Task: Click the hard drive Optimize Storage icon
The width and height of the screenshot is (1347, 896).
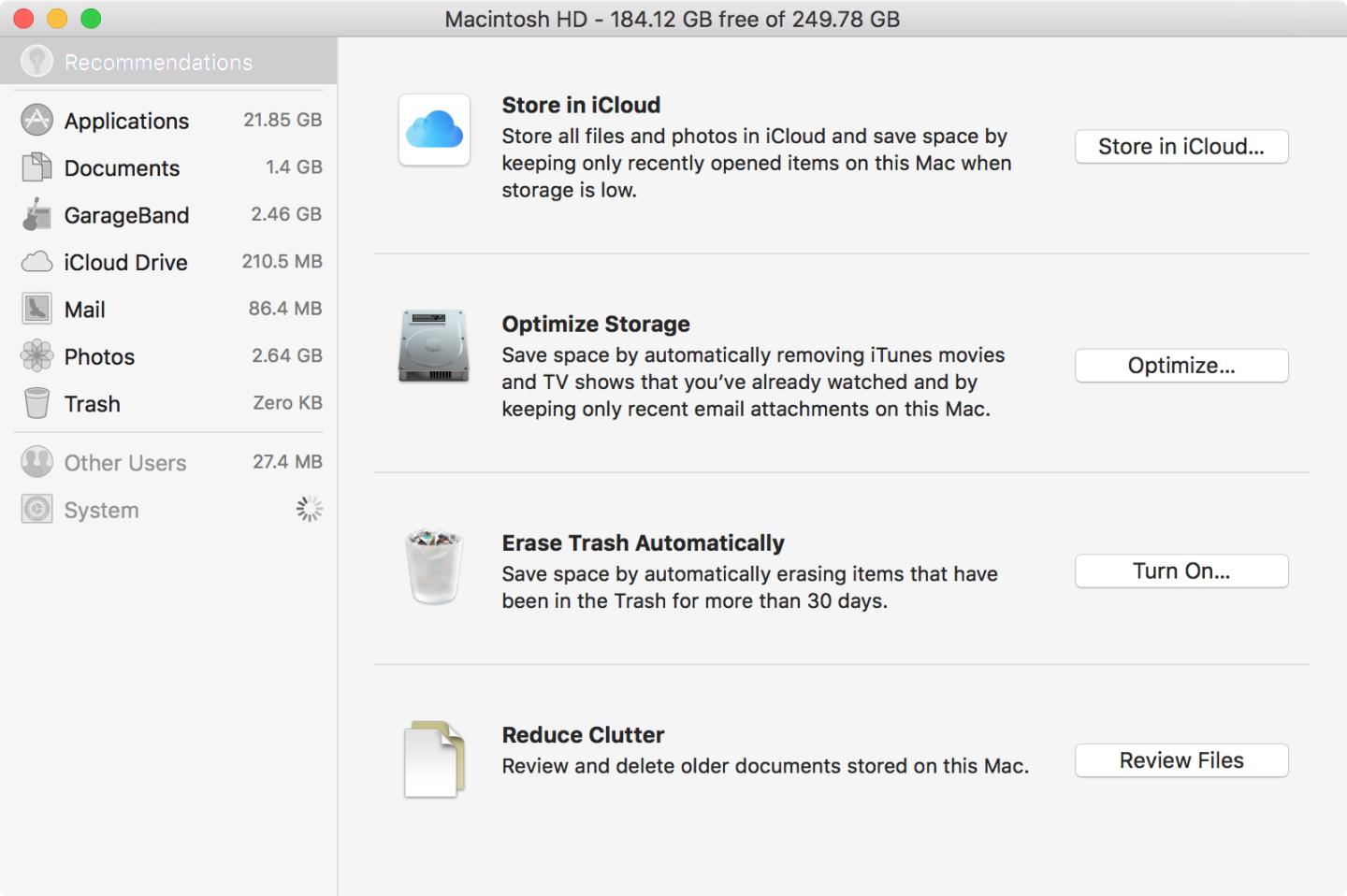Action: [x=434, y=347]
